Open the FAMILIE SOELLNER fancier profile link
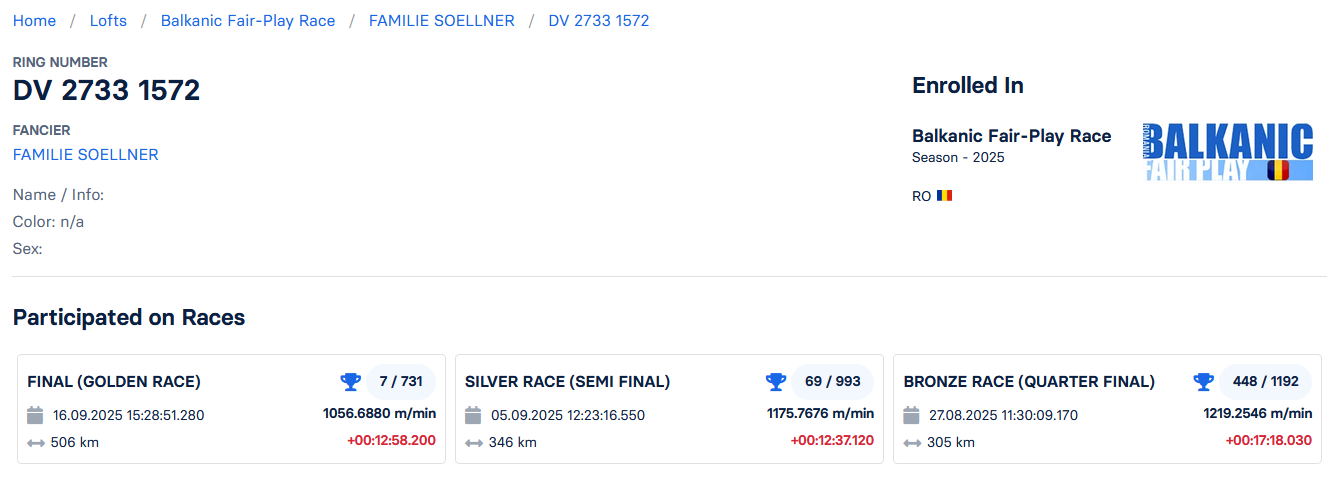This screenshot has height=485, width=1336. (x=85, y=154)
